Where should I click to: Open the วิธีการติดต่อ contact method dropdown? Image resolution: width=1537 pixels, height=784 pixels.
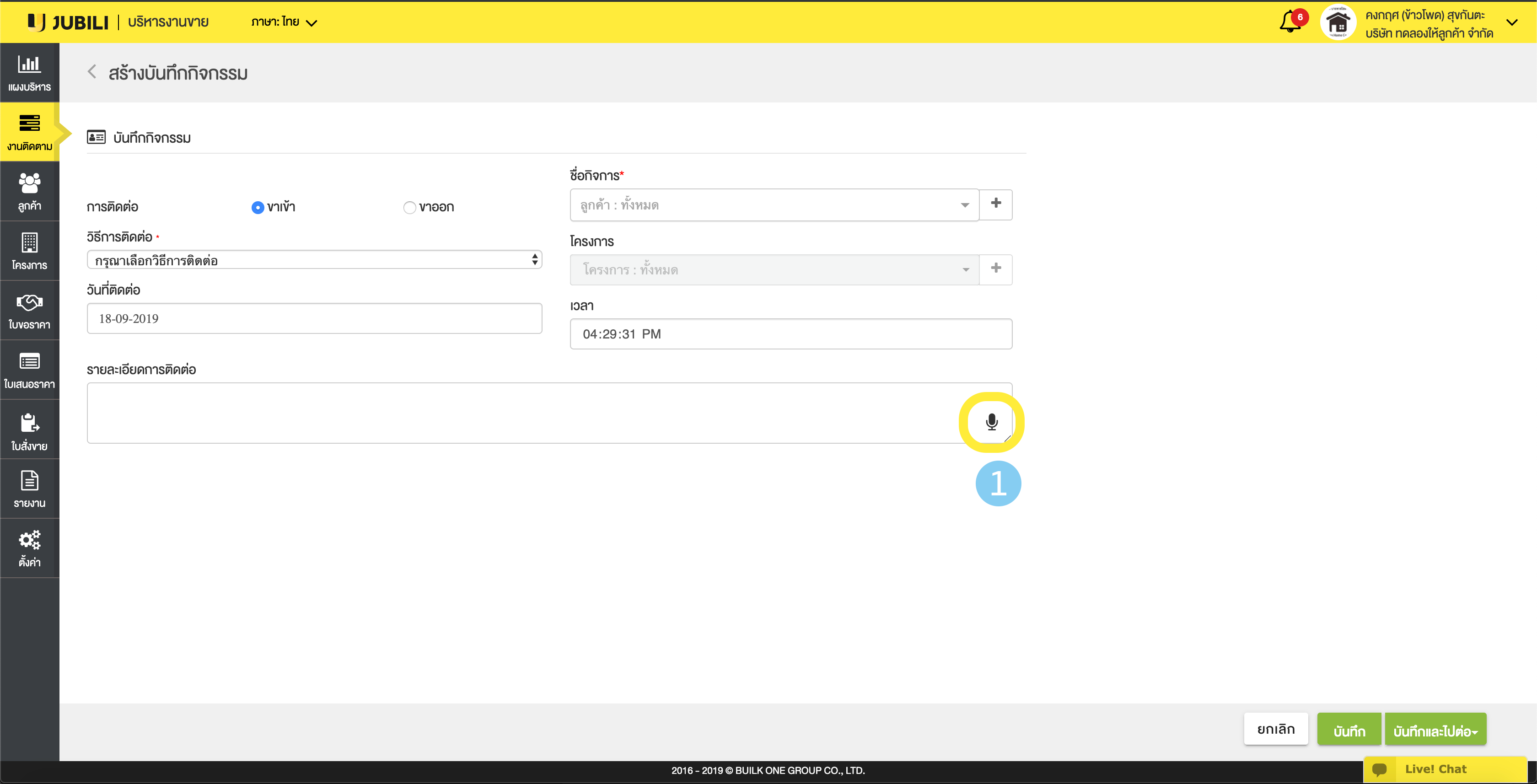point(314,259)
